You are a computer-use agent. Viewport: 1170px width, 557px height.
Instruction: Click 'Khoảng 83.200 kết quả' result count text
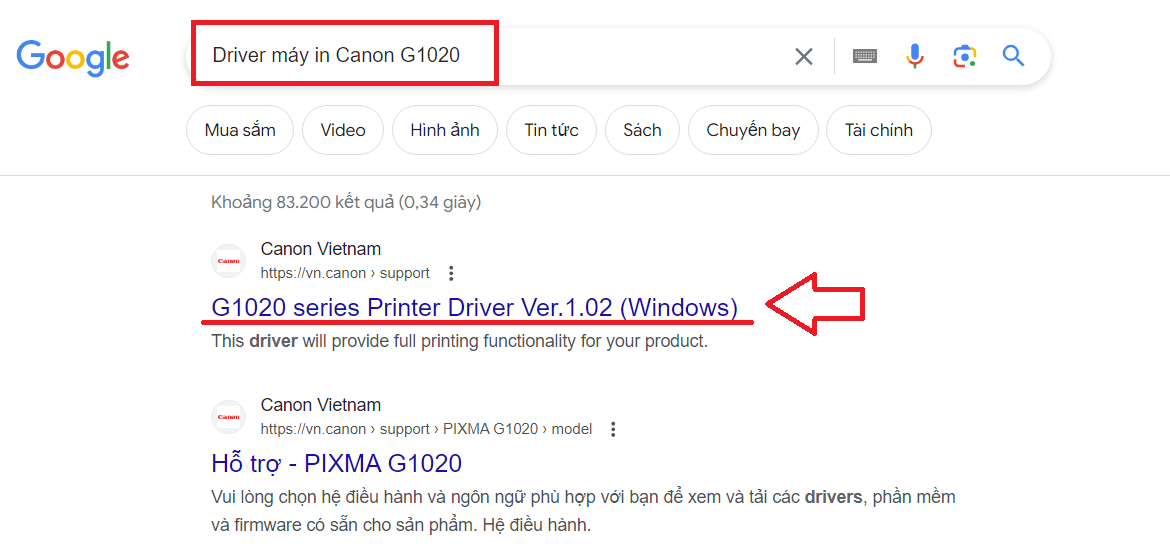click(346, 202)
